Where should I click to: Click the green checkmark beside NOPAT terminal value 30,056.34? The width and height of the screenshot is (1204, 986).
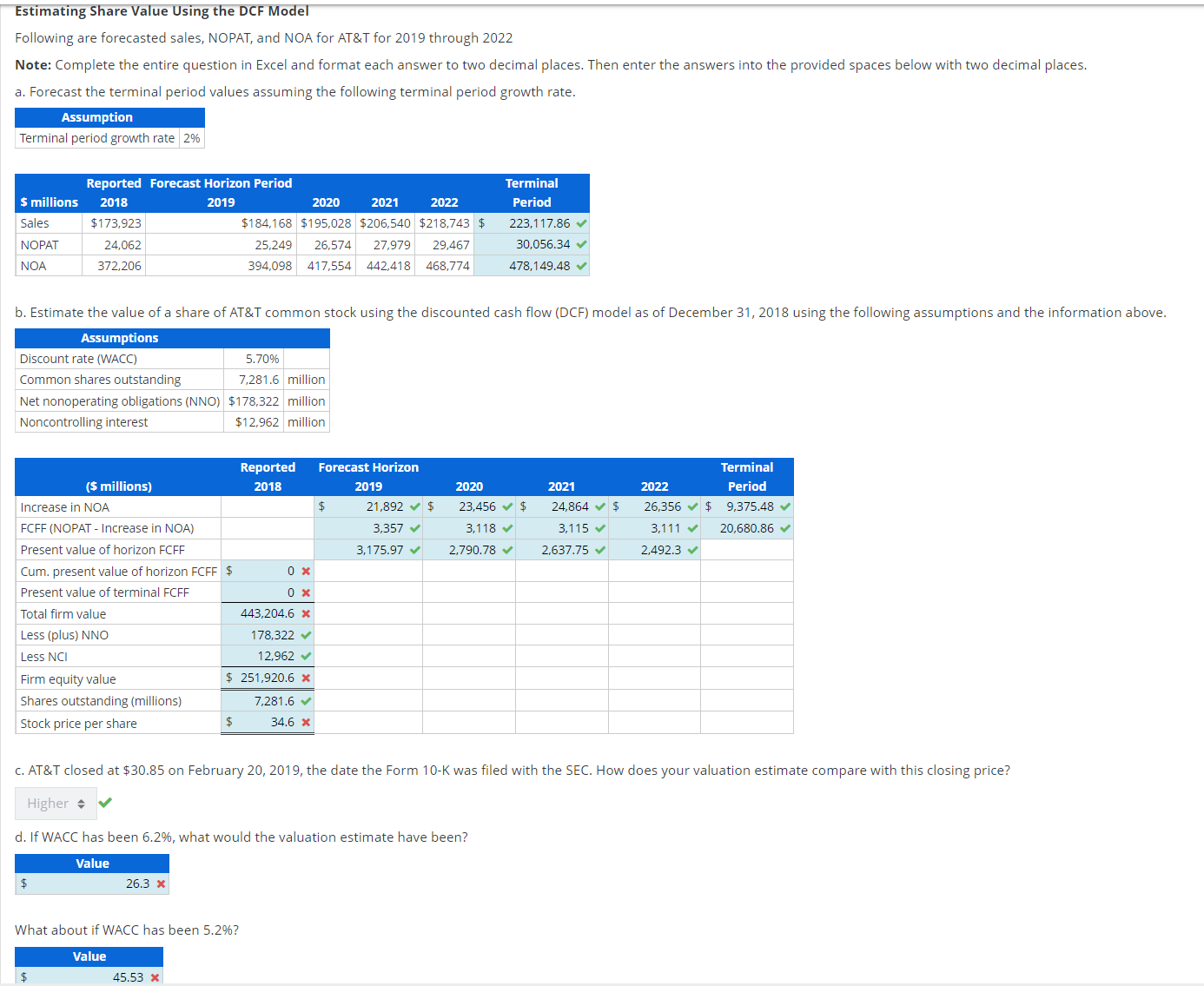(x=581, y=244)
